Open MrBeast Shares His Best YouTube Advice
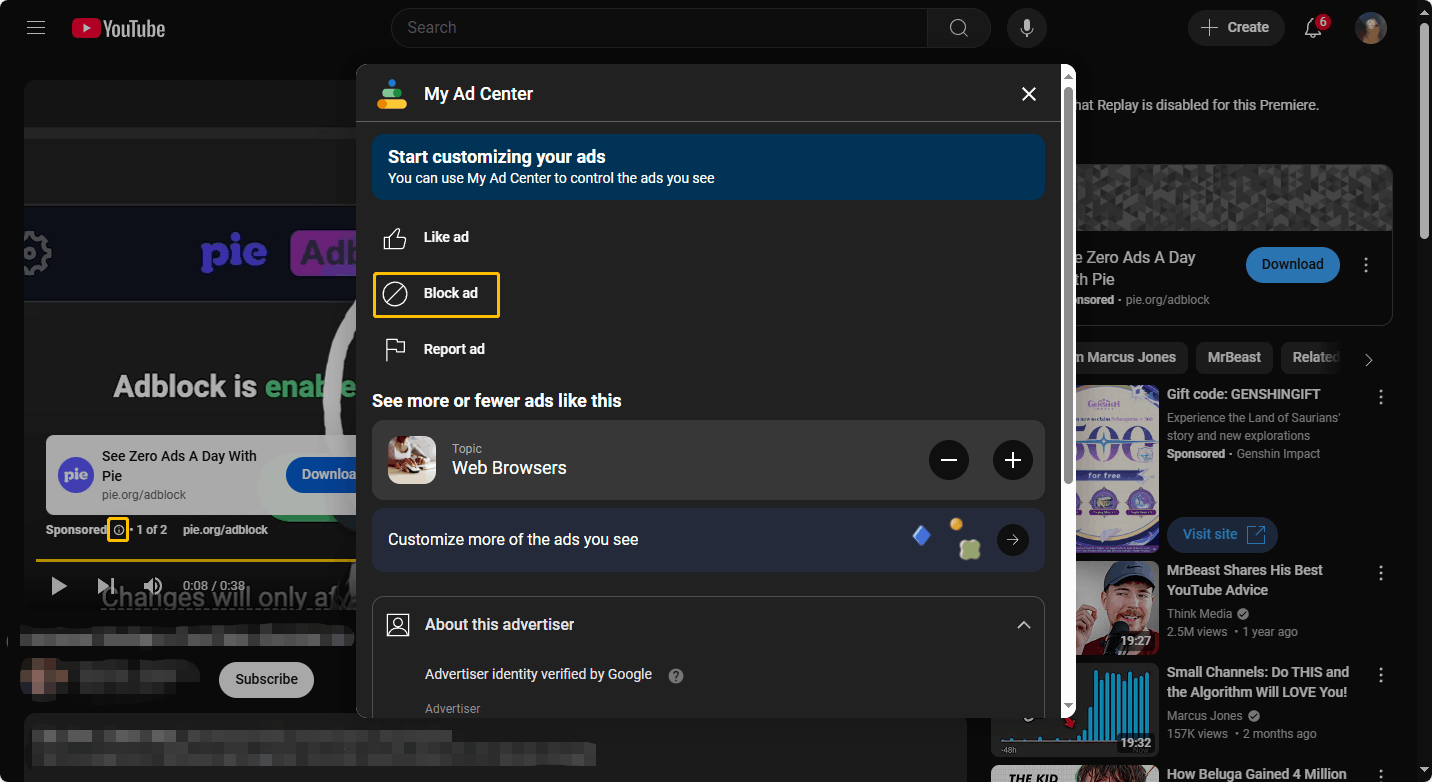 pos(1244,580)
